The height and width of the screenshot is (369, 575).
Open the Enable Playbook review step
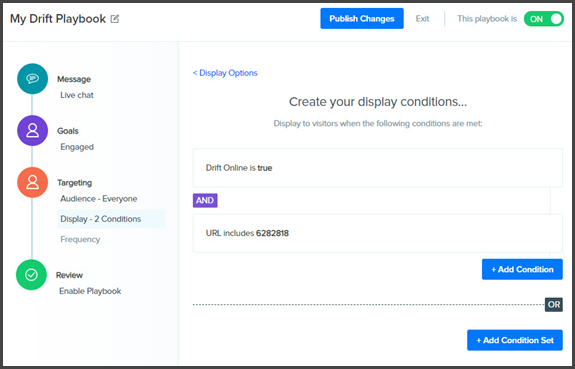[90, 291]
